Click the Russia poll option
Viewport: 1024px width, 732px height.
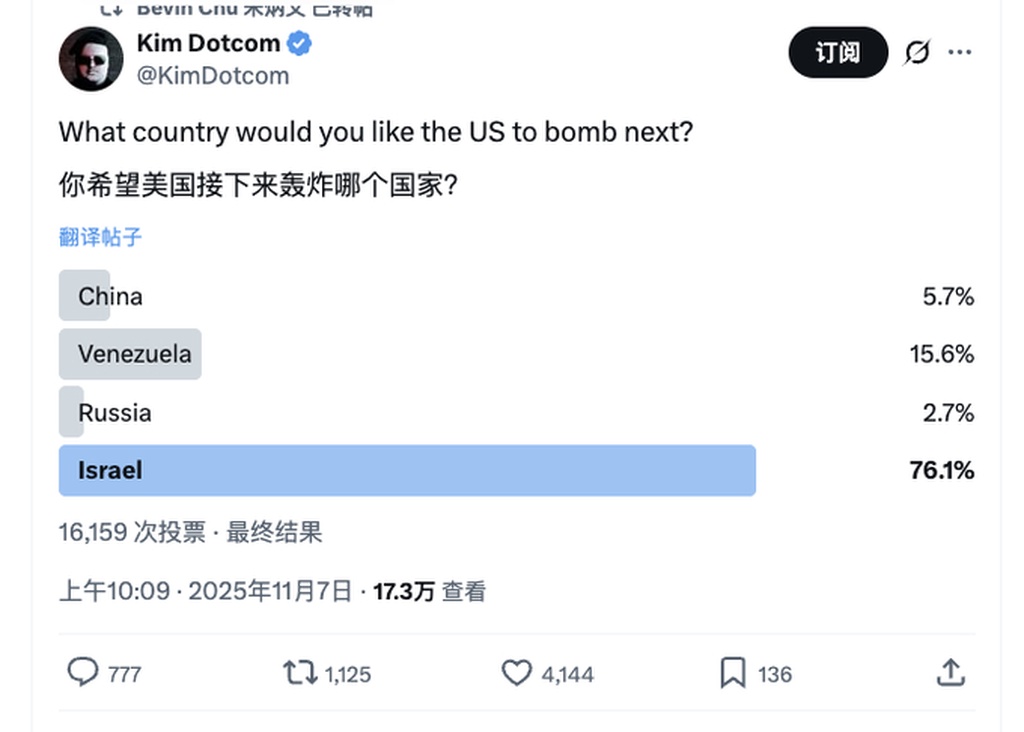pyautogui.click(x=114, y=412)
